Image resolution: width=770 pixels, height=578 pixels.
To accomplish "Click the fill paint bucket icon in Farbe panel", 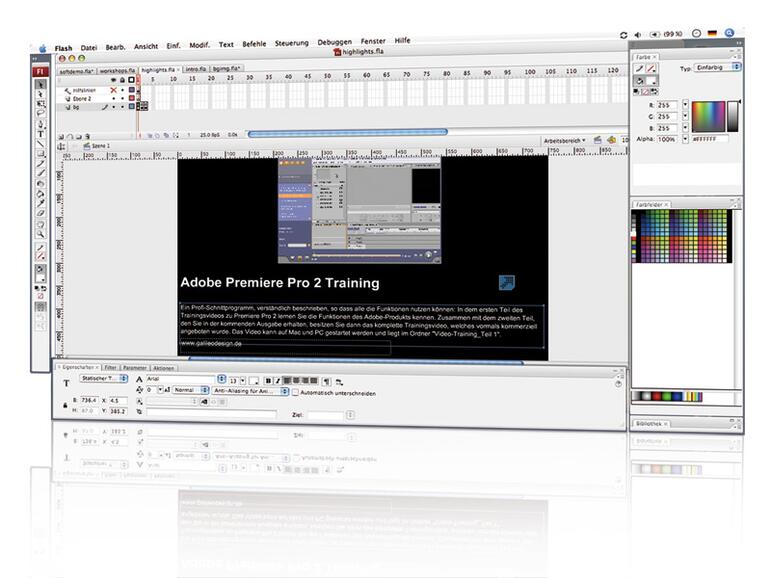I will click(639, 81).
